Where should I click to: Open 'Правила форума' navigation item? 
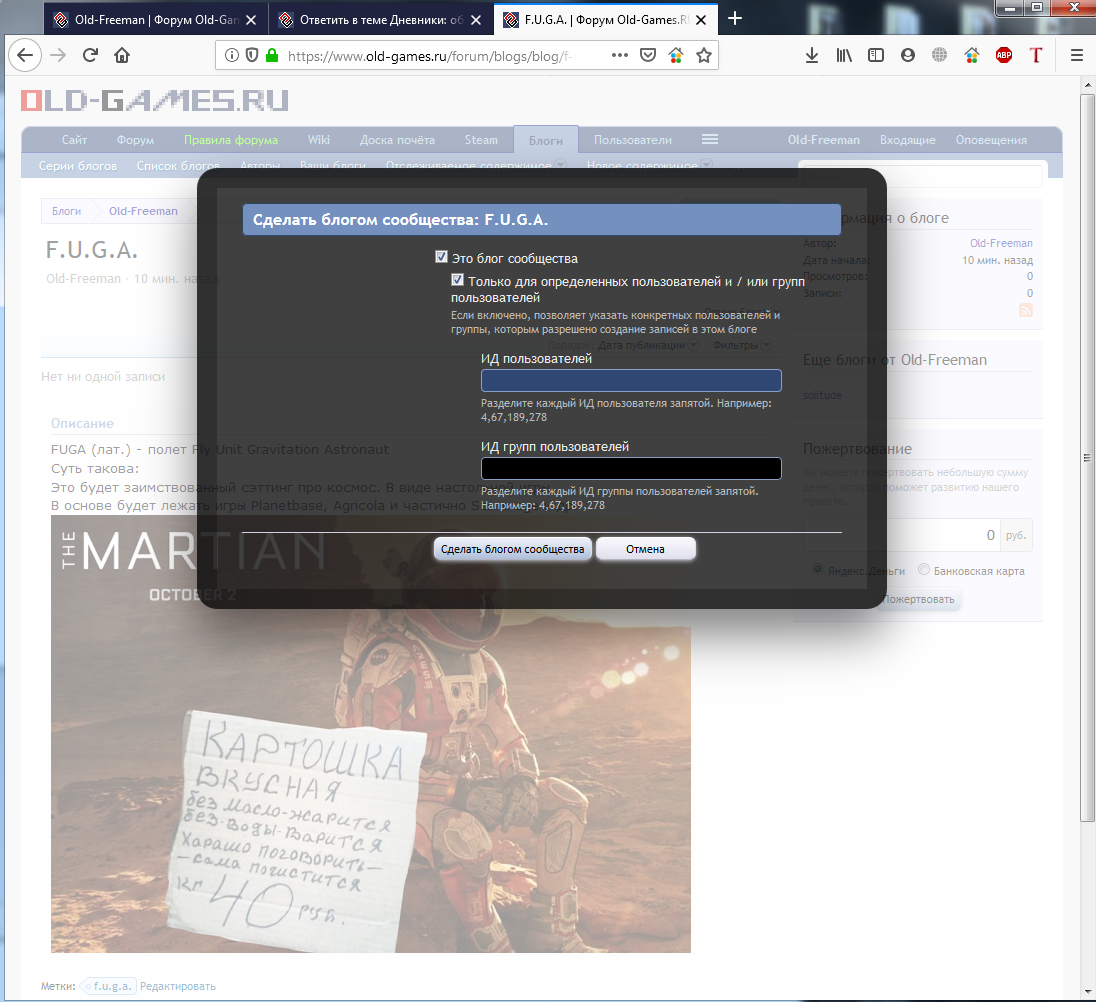[x=231, y=140]
